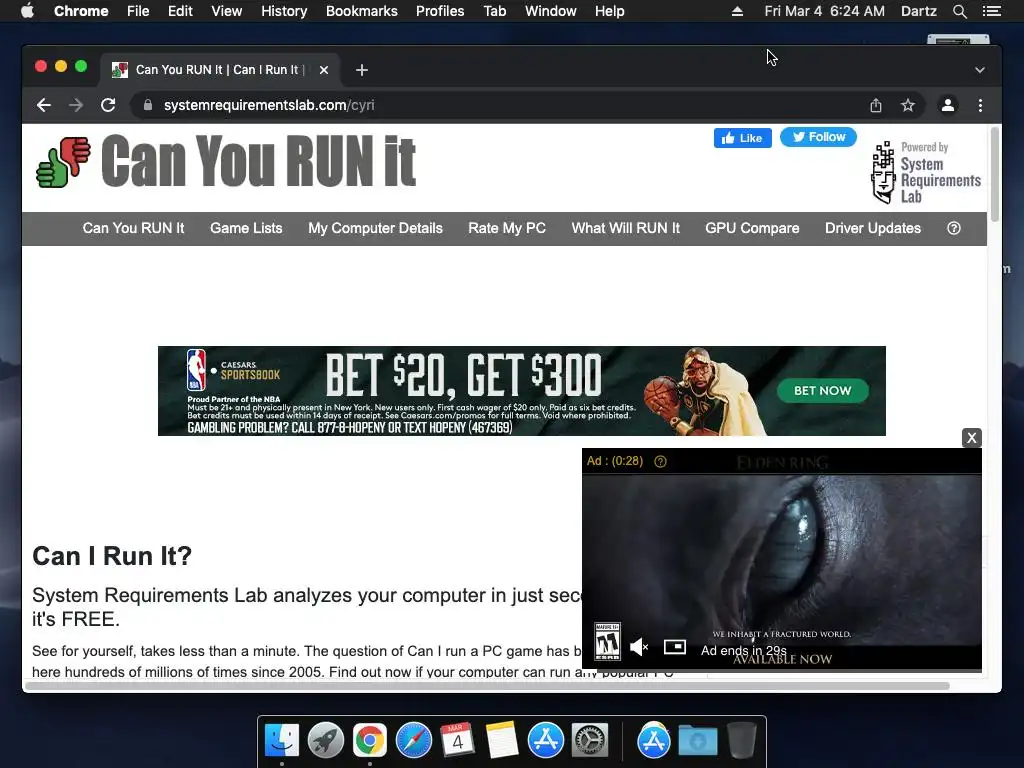Open My Computer Details nav item

tap(376, 228)
